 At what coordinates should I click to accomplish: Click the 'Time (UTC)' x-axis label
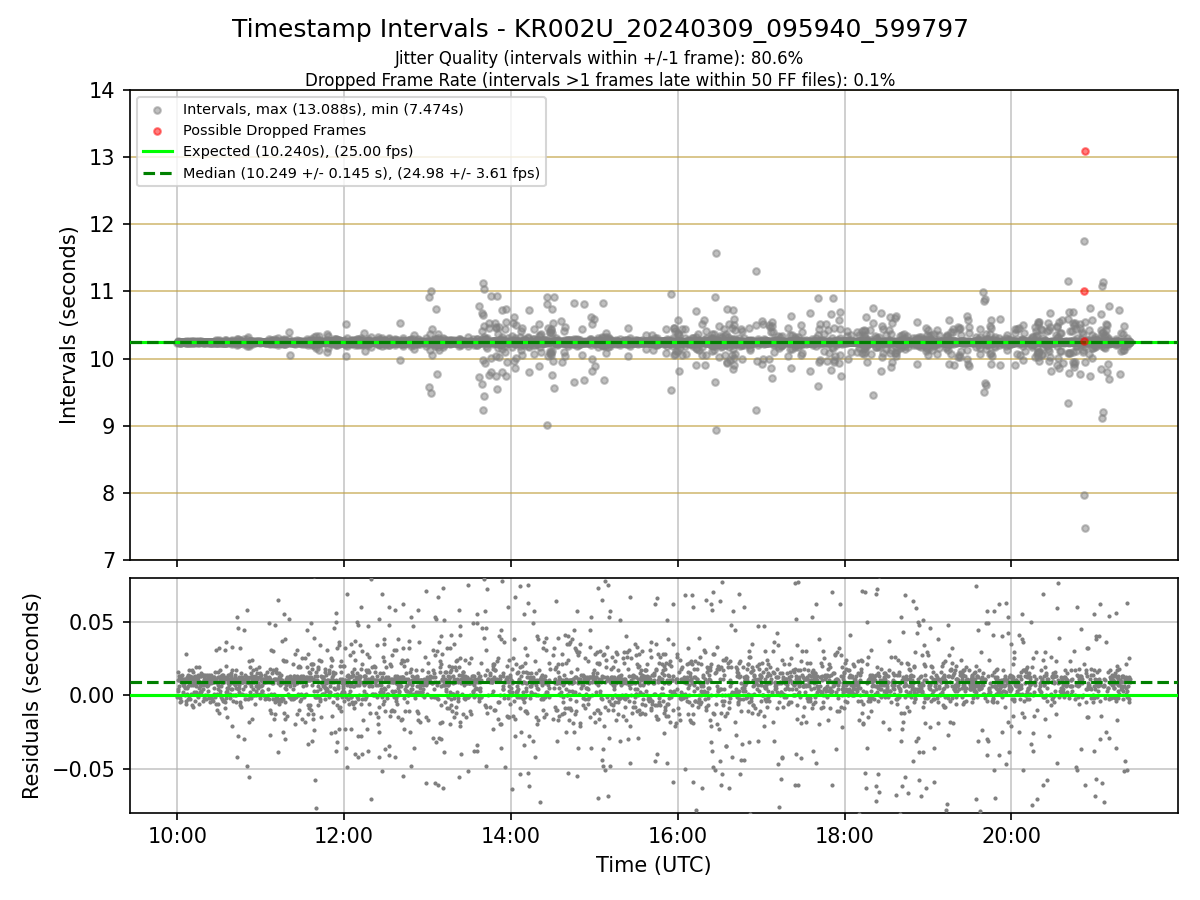pos(654,865)
